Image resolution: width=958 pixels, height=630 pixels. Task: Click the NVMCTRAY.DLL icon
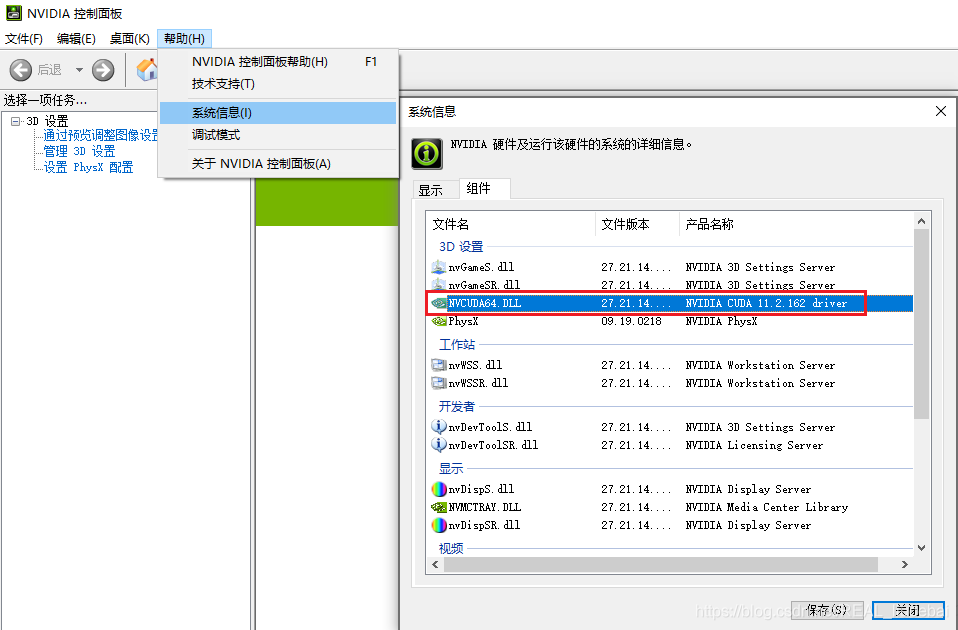coord(439,507)
